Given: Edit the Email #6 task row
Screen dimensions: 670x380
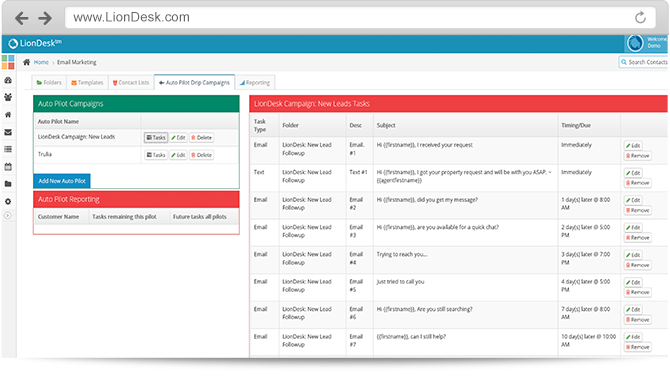Looking at the screenshot, I should tap(633, 309).
